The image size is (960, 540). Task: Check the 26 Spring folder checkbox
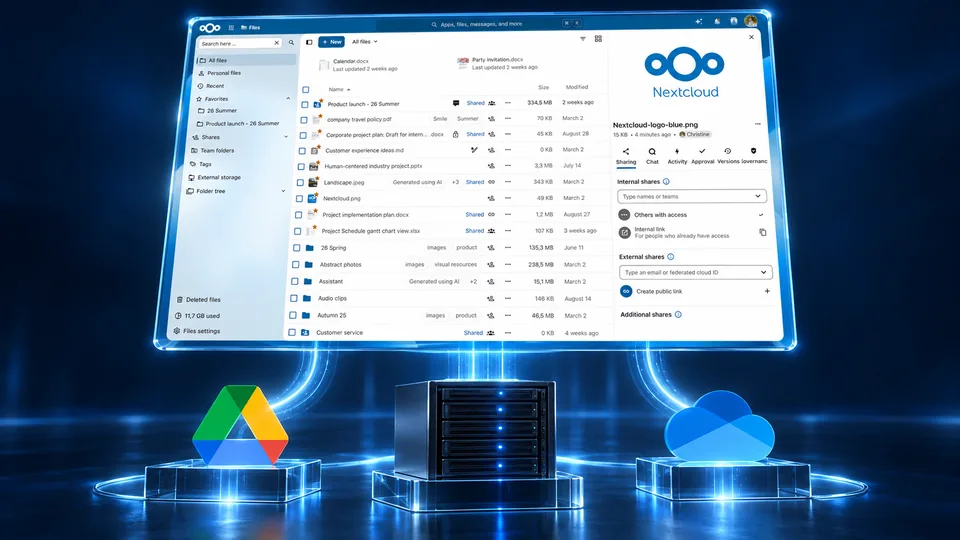[x=296, y=248]
